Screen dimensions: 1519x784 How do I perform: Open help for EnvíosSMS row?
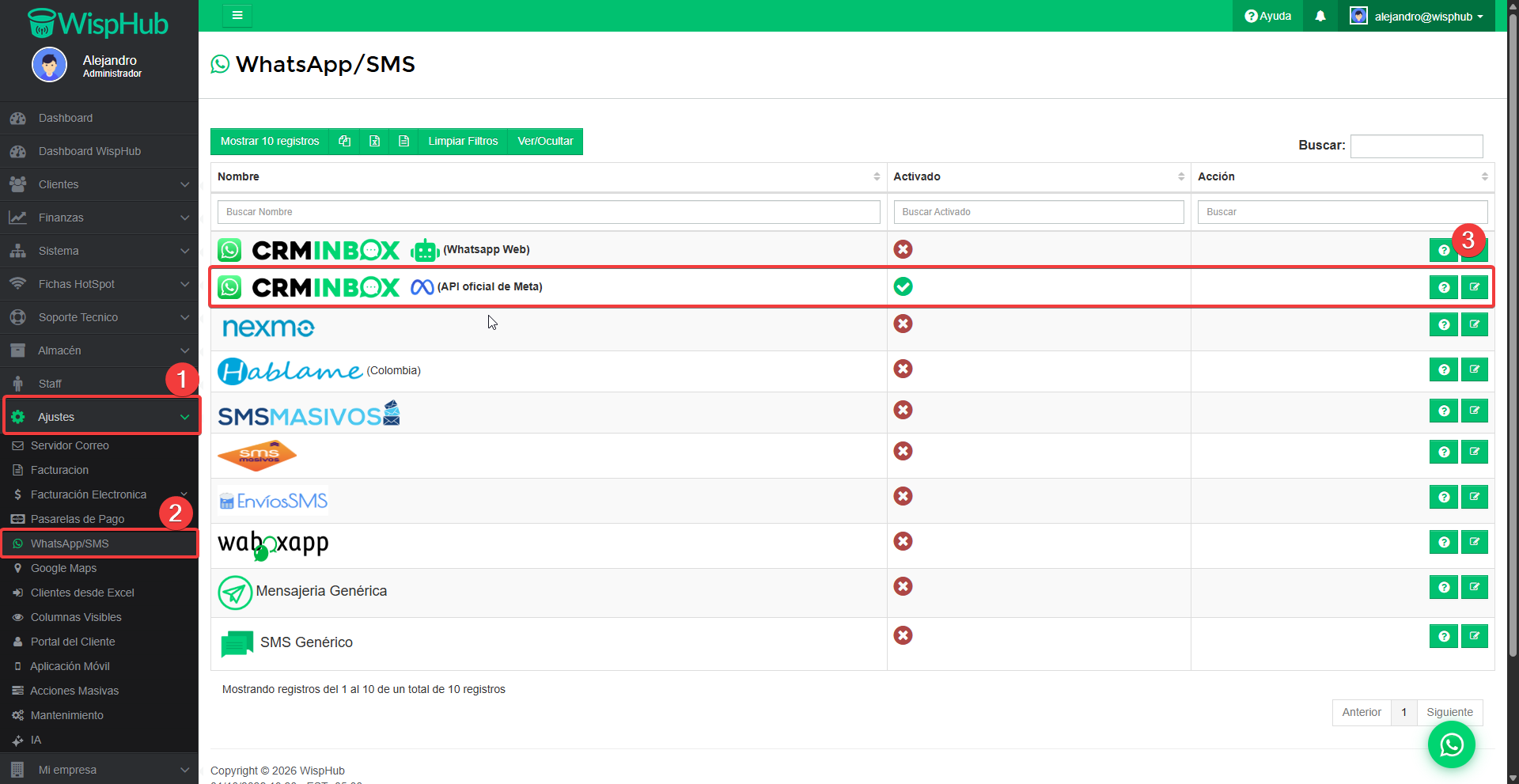(x=1444, y=497)
